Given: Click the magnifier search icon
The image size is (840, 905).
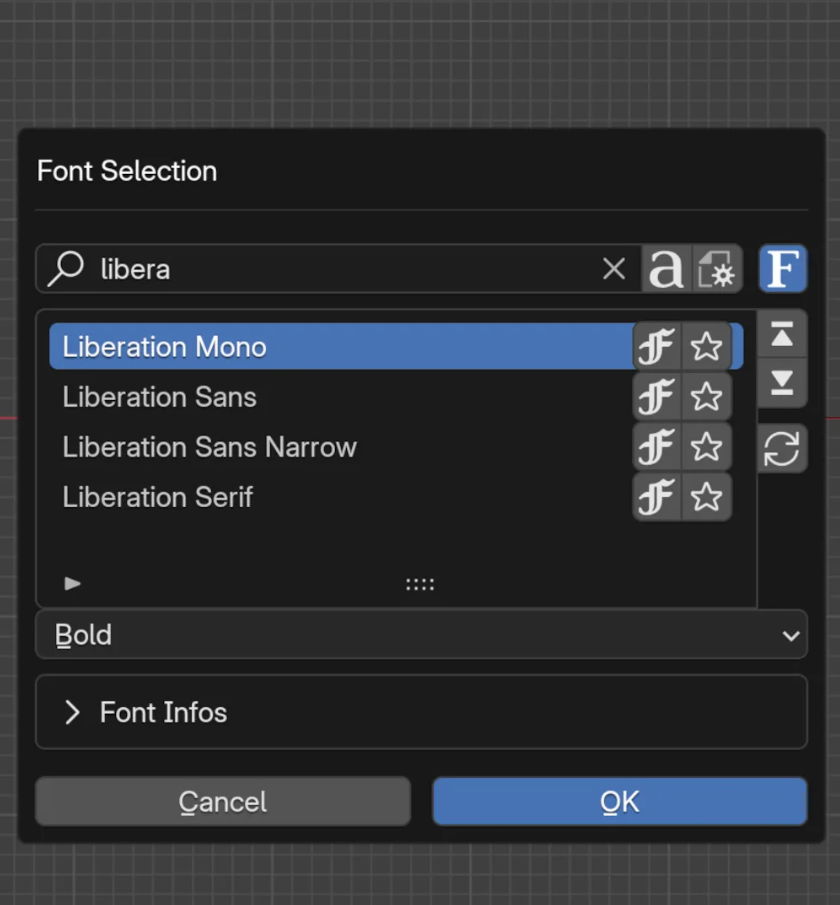Looking at the screenshot, I should click(66, 269).
